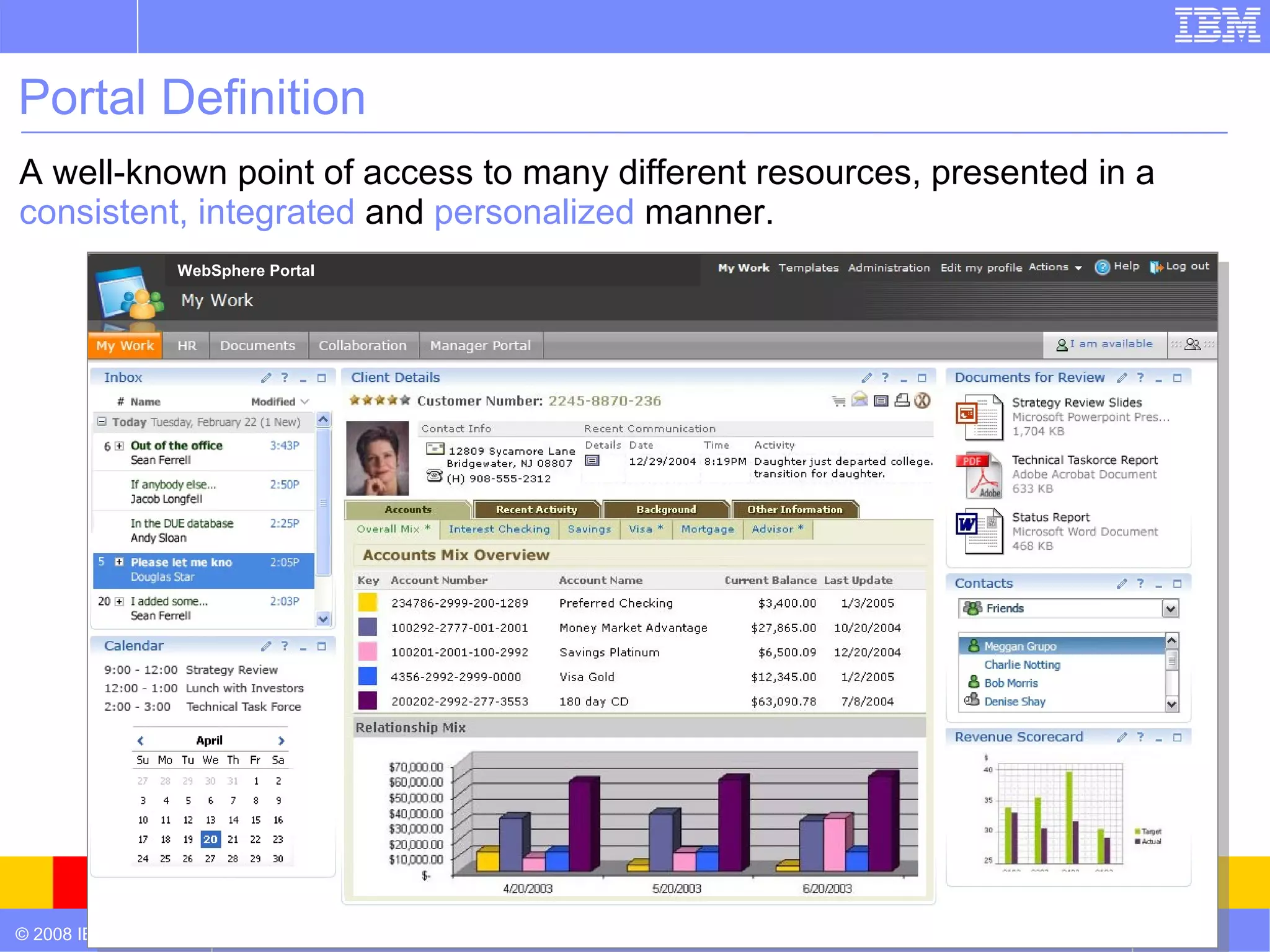Click the printer icon in Client Details

[902, 400]
